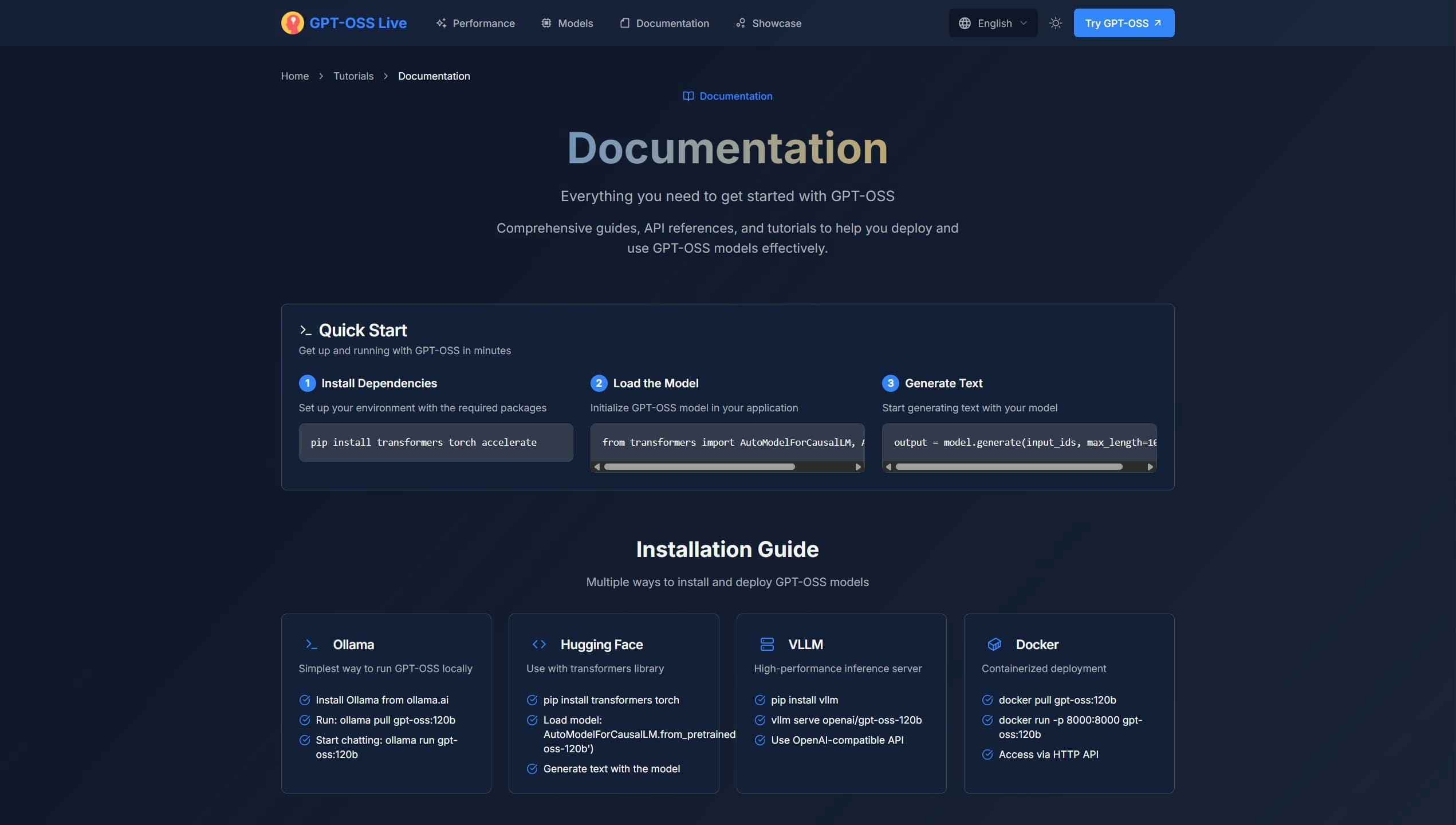The height and width of the screenshot is (825, 1456).
Task: Click check icon beside docker run -p 8000:8000
Action: (x=987, y=720)
